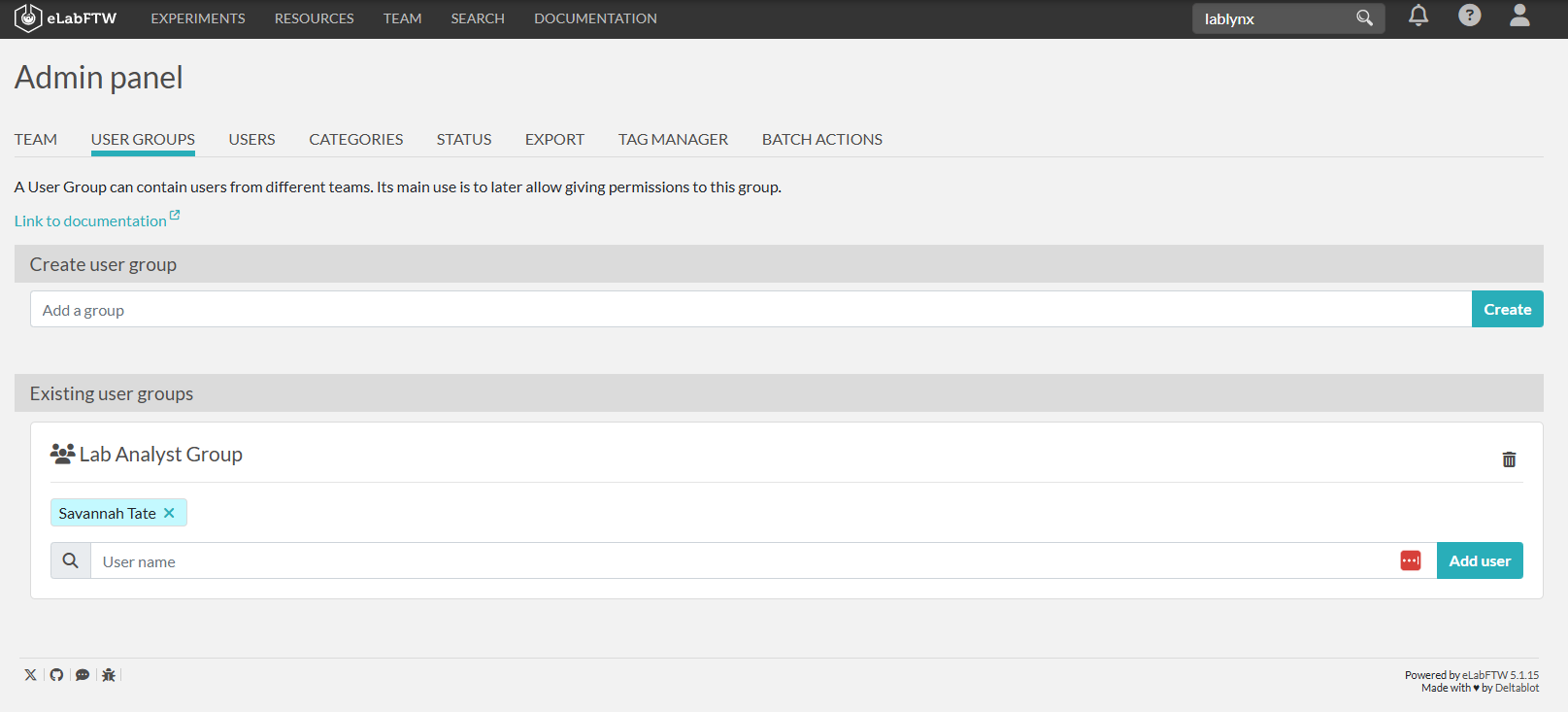The width and height of the screenshot is (1568, 712).
Task: Go to the Batch Actions tab
Action: (x=821, y=140)
